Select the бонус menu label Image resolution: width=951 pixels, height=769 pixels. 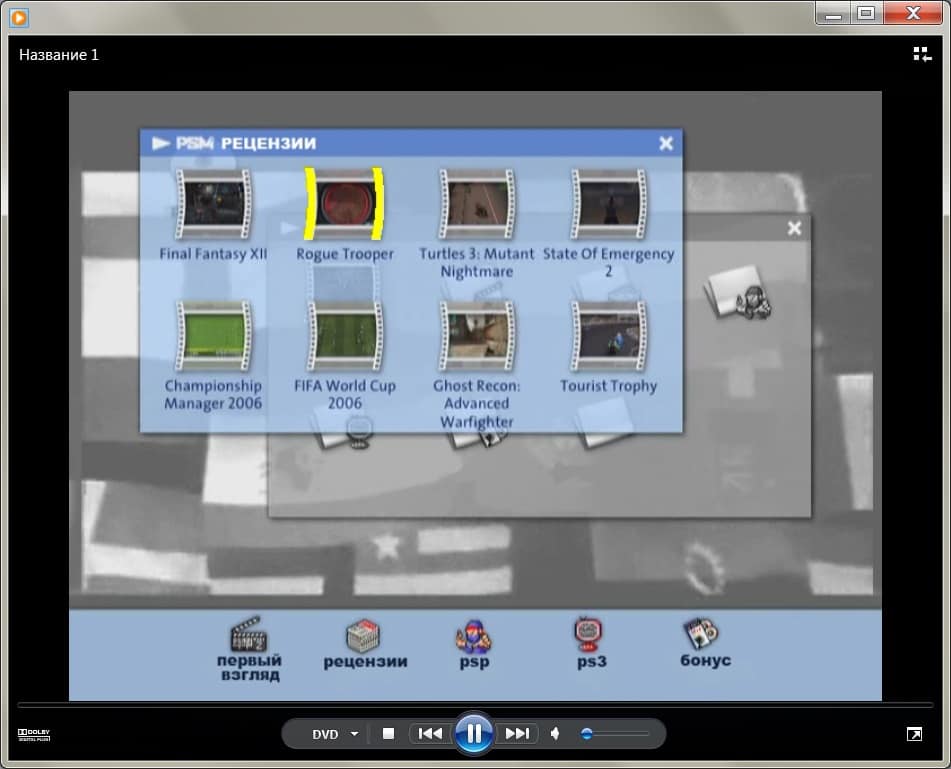point(705,660)
